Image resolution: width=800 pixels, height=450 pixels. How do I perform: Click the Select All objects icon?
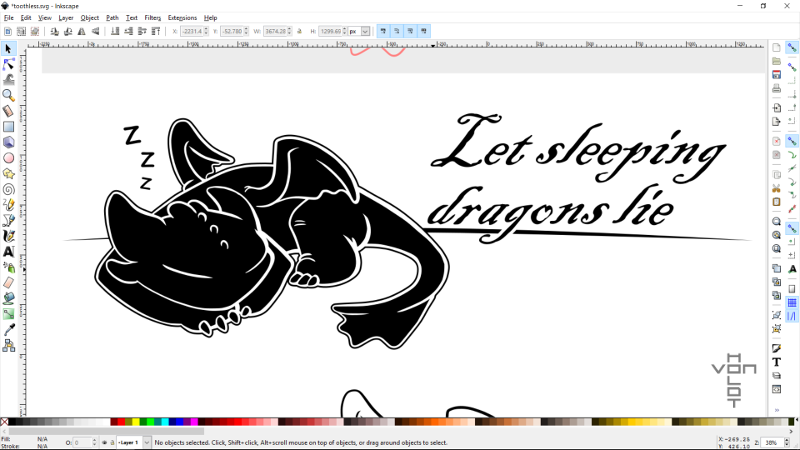pyautogui.click(x=8, y=32)
